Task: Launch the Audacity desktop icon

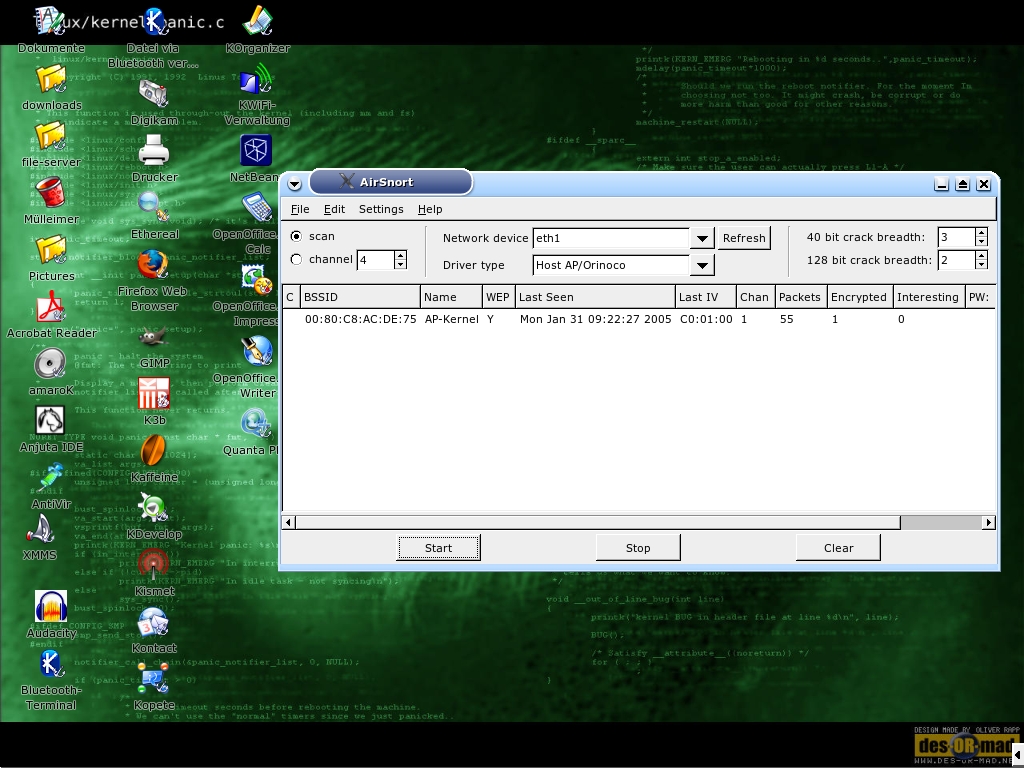Action: (x=51, y=607)
